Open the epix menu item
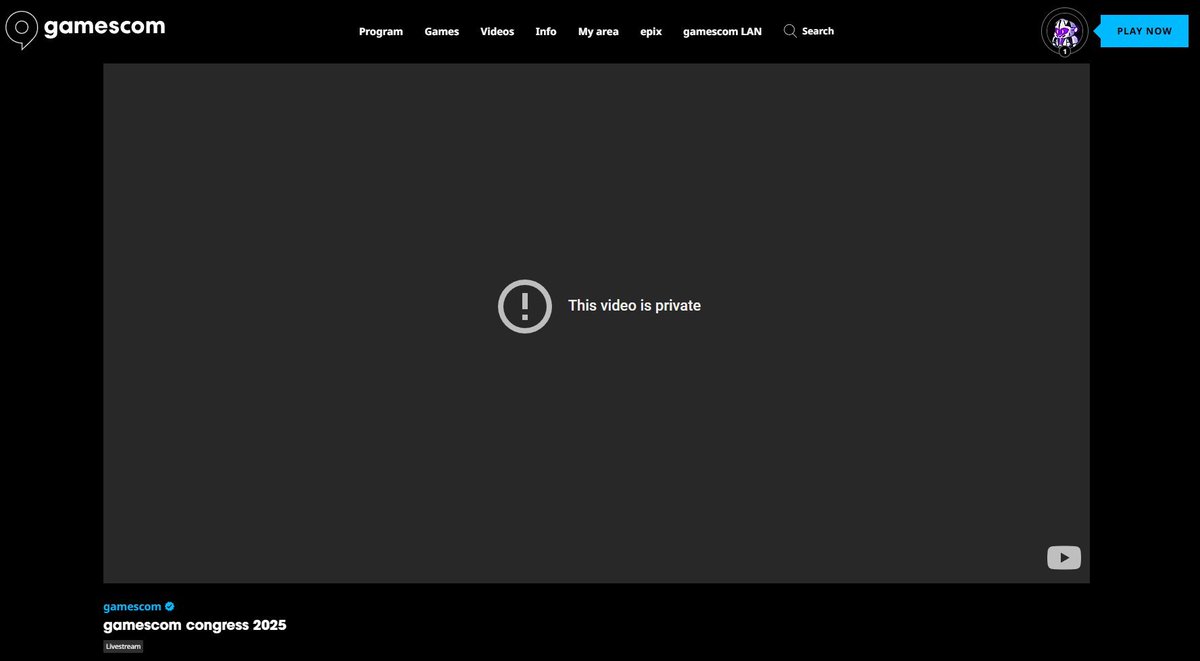 pyautogui.click(x=651, y=31)
